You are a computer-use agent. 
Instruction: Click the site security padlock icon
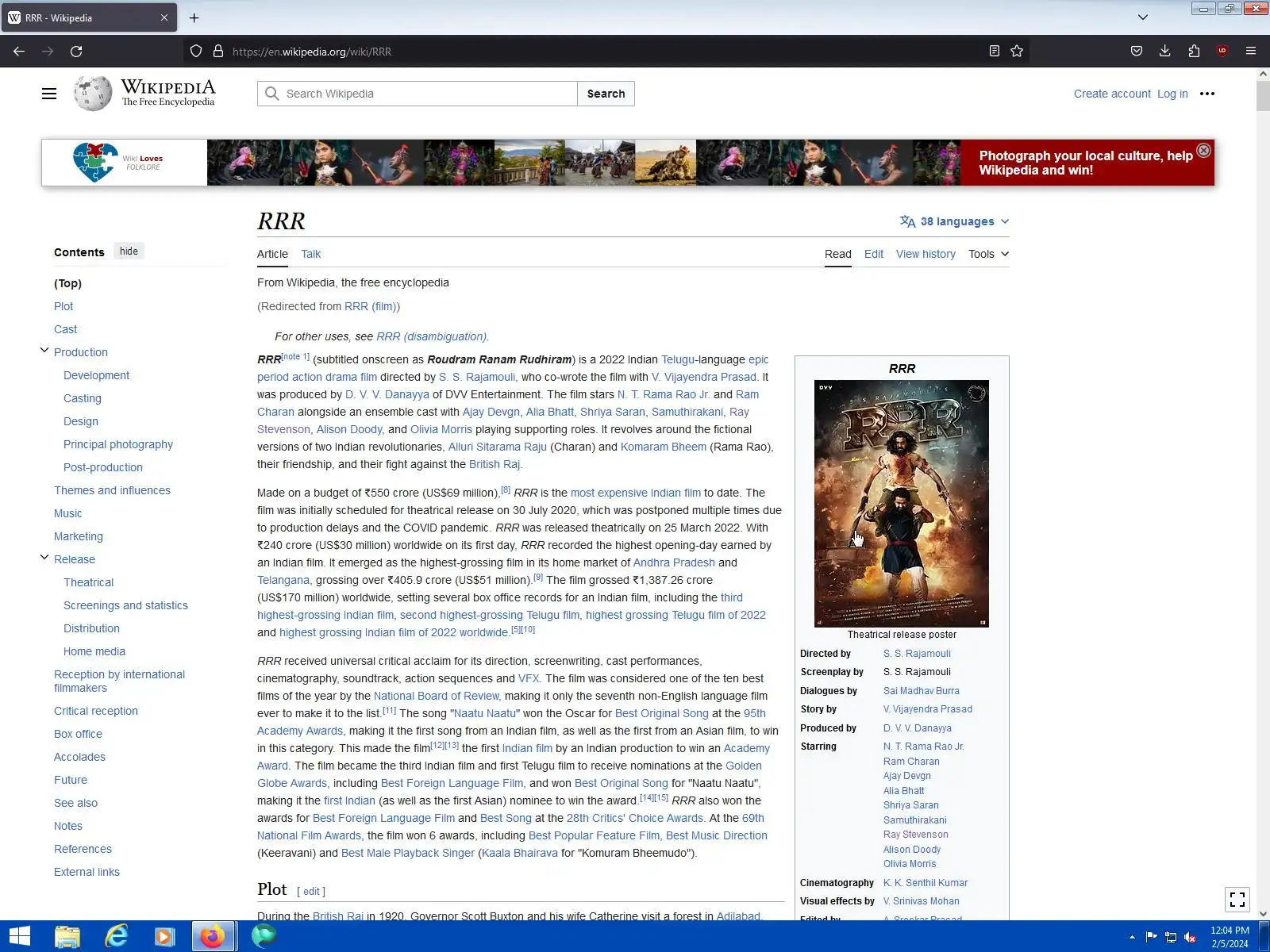click(x=217, y=52)
